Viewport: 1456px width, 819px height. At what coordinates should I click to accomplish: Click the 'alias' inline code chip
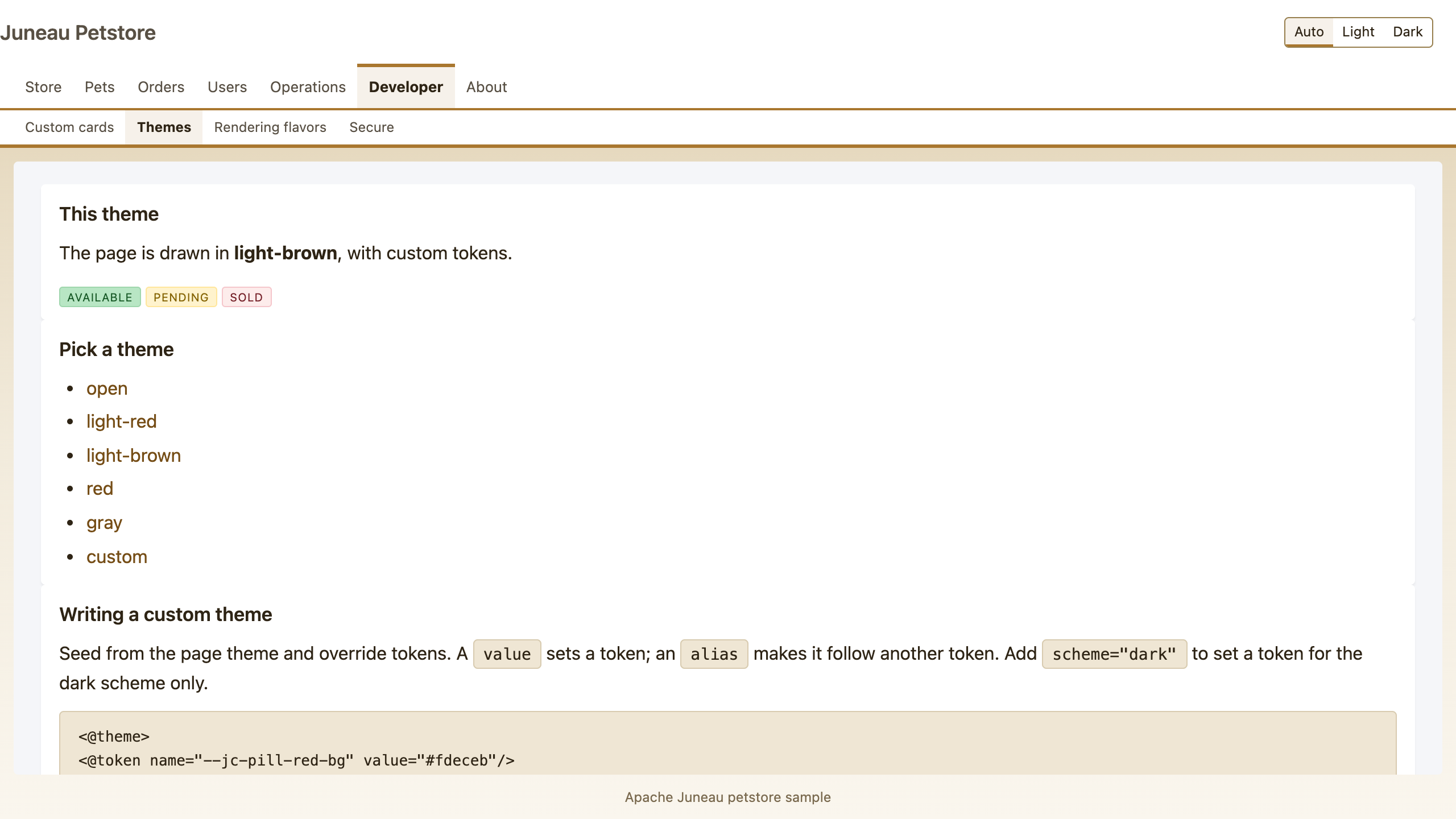(714, 654)
